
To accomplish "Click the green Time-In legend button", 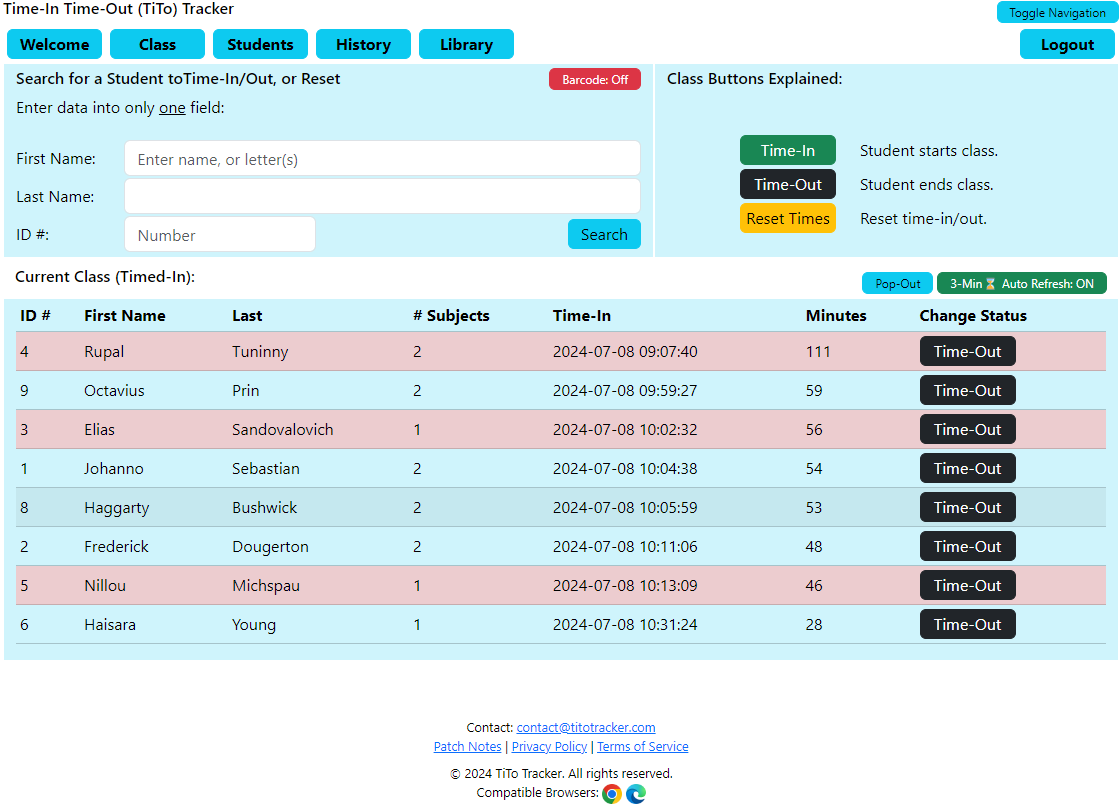I will click(787, 151).
